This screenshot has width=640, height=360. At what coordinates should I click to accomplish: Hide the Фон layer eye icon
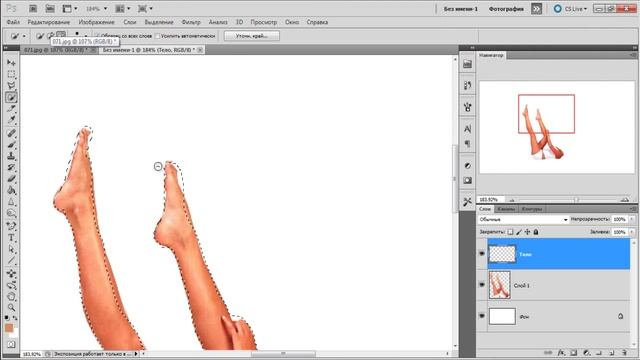(x=482, y=316)
